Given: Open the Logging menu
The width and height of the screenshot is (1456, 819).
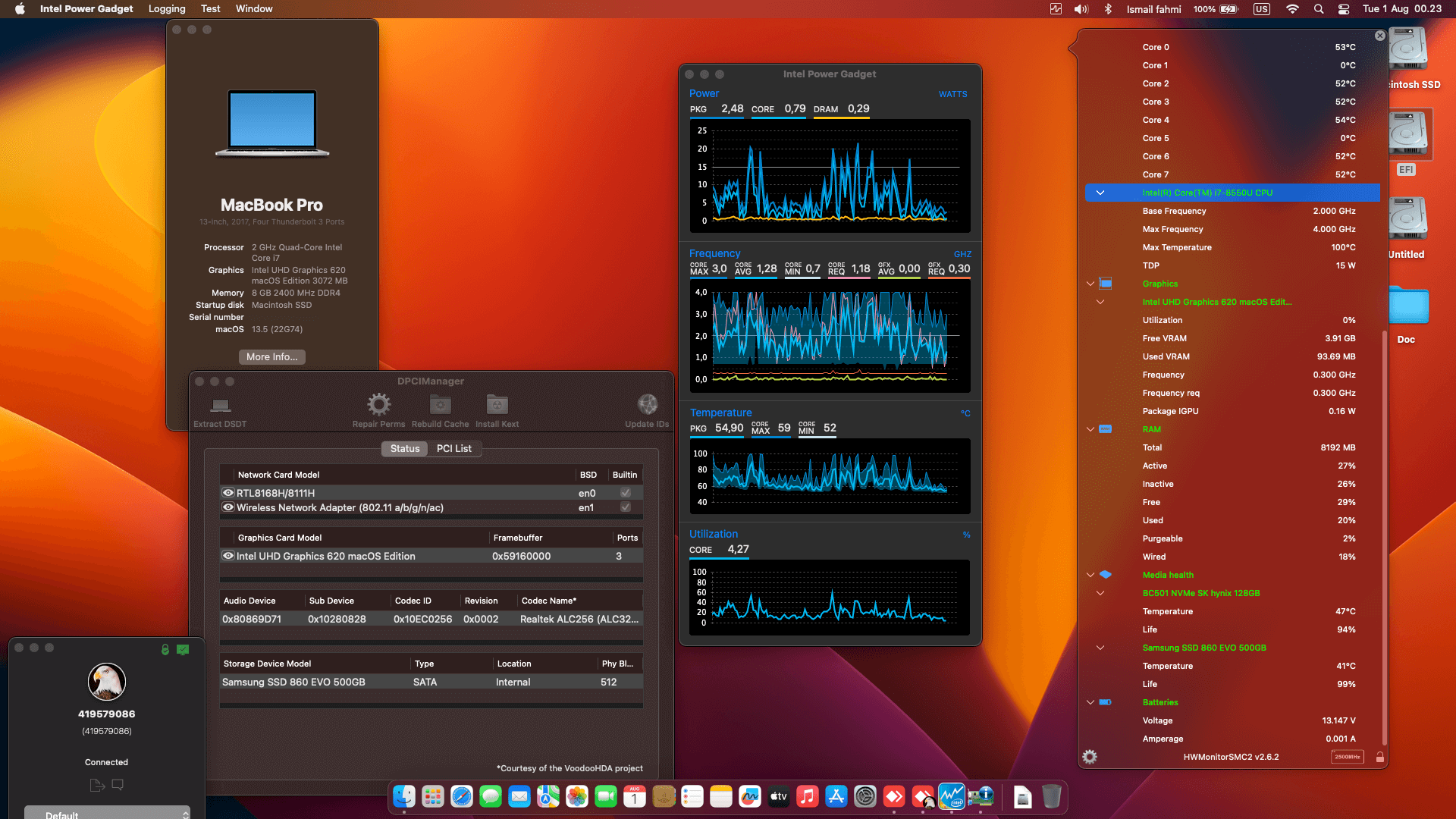Looking at the screenshot, I should [167, 9].
